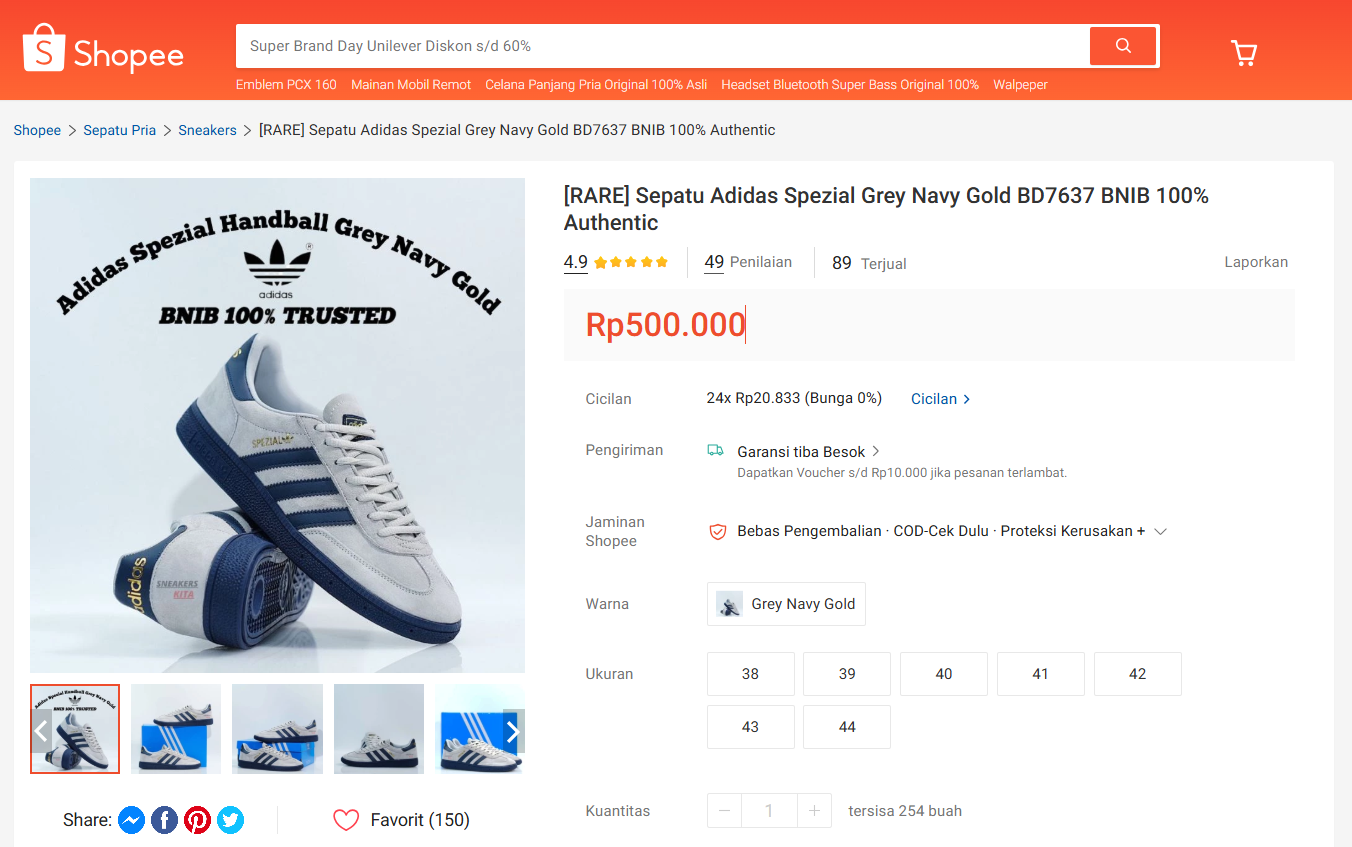Image resolution: width=1352 pixels, height=847 pixels.
Task: Add product to Favorit with heart
Action: [x=346, y=820]
